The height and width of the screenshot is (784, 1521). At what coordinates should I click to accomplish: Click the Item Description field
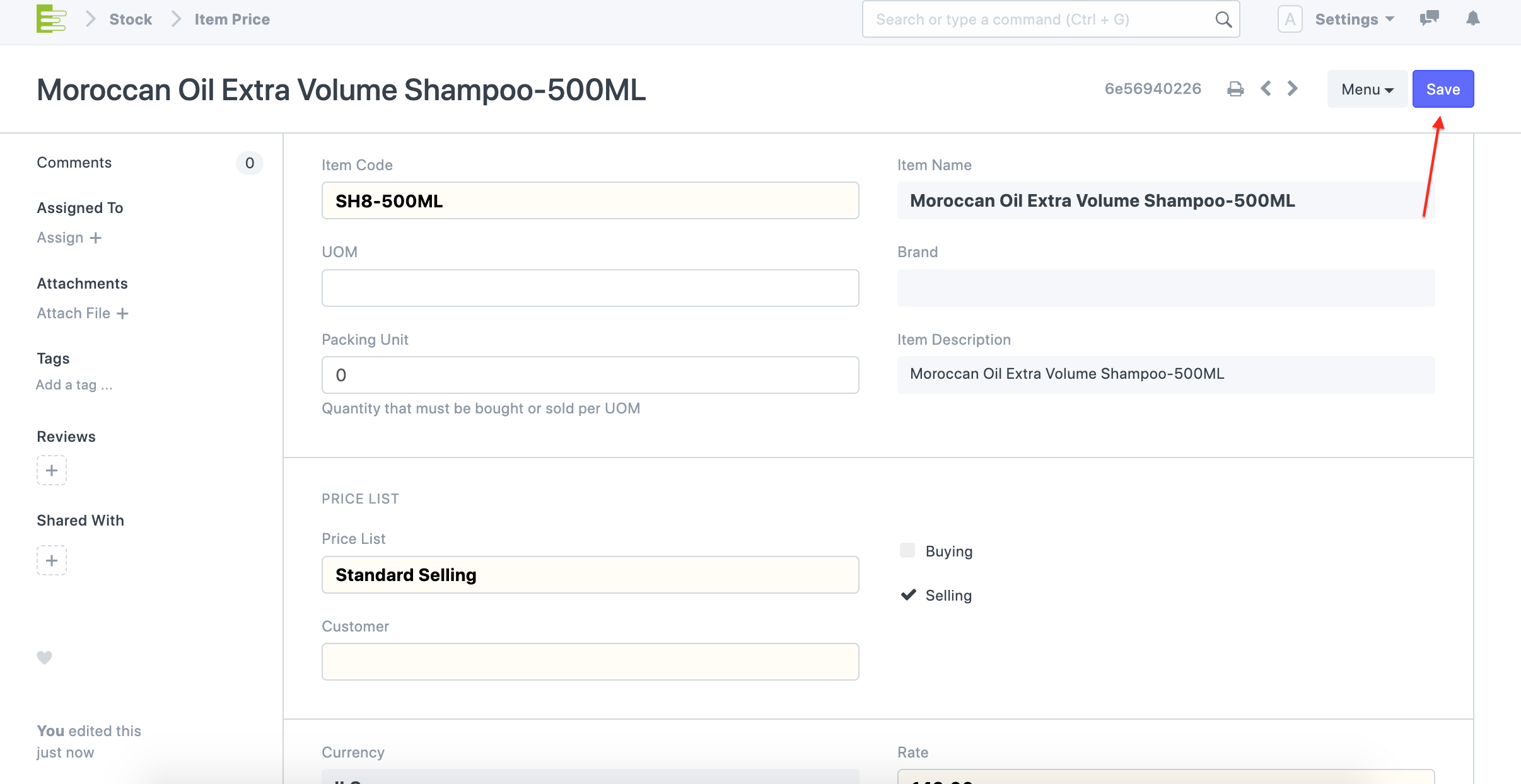click(x=1166, y=375)
